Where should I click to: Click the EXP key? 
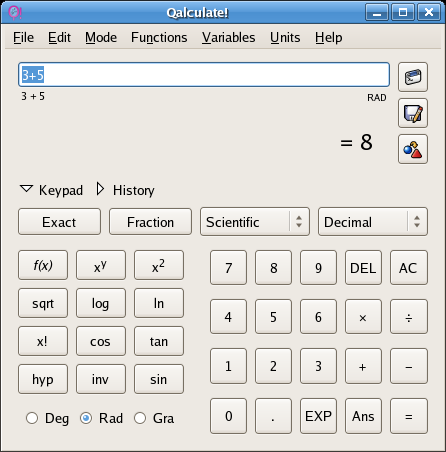point(318,416)
